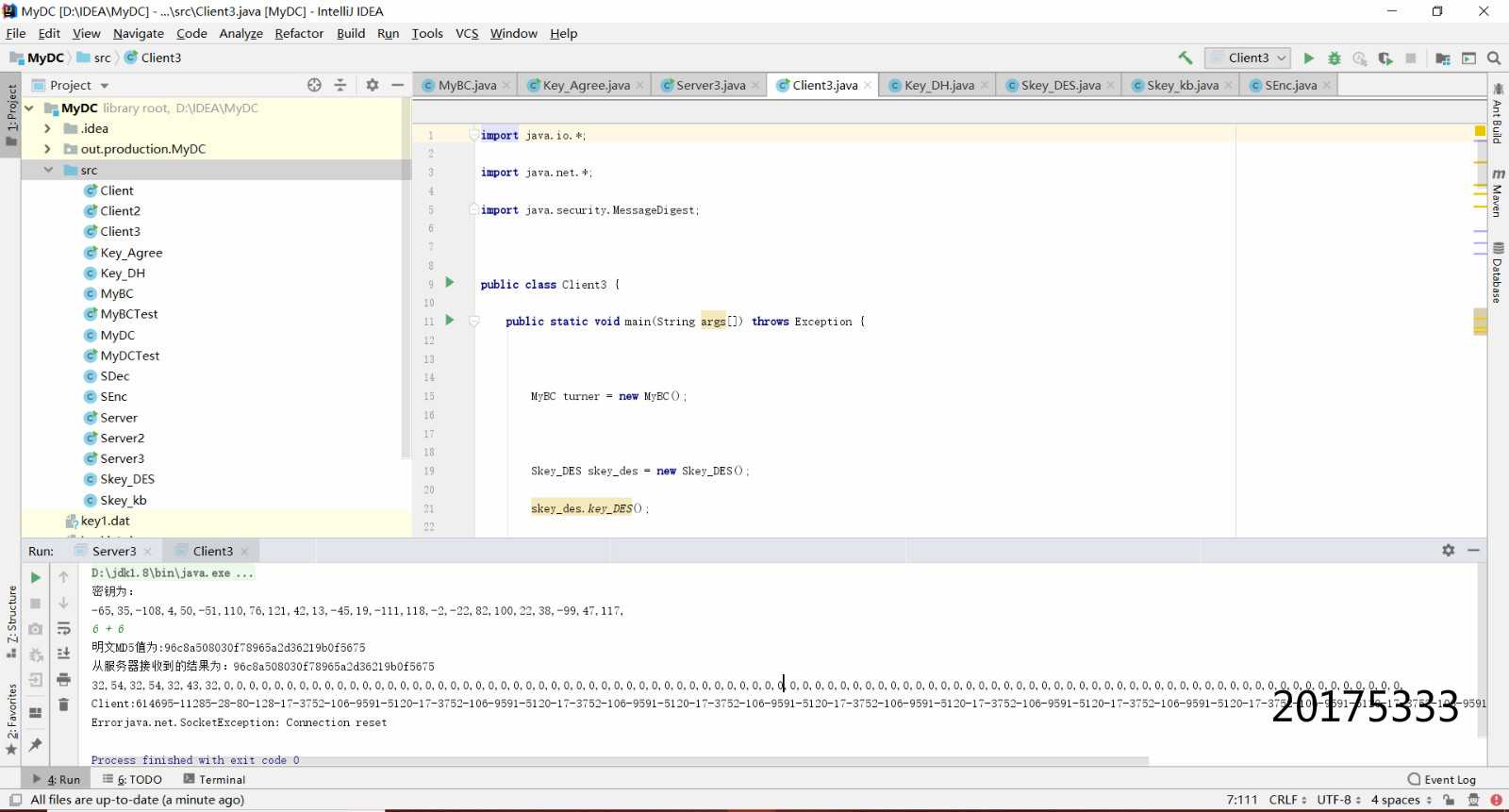The image size is (1509, 812).
Task: Start debugging with the bug icon
Action: coord(1335,58)
